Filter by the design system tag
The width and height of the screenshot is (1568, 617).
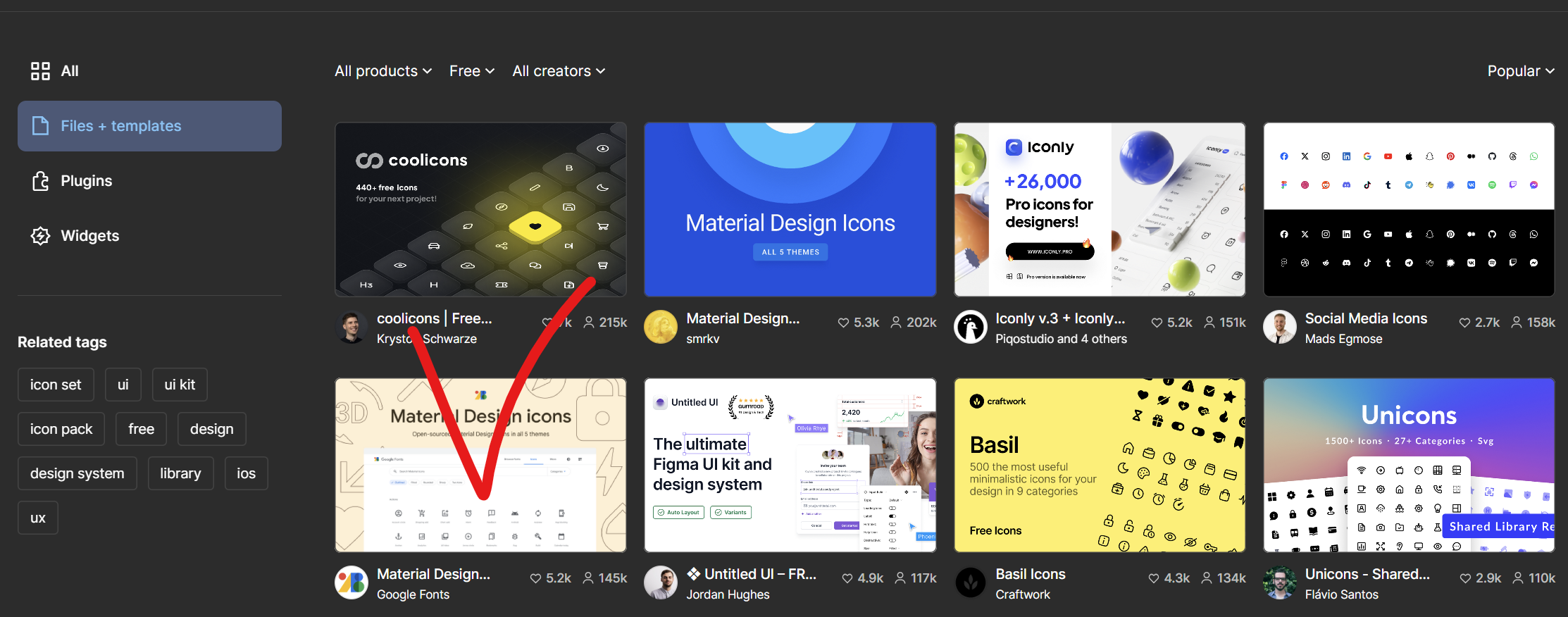[77, 473]
